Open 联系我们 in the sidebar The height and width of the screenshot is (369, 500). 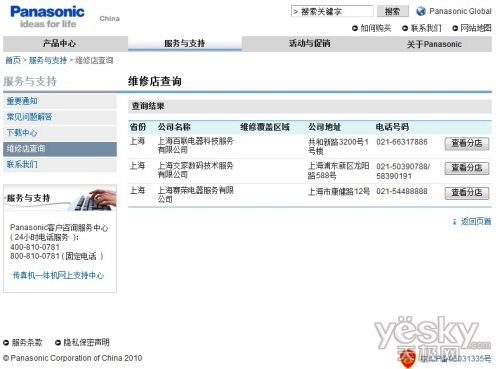[x=60, y=164]
